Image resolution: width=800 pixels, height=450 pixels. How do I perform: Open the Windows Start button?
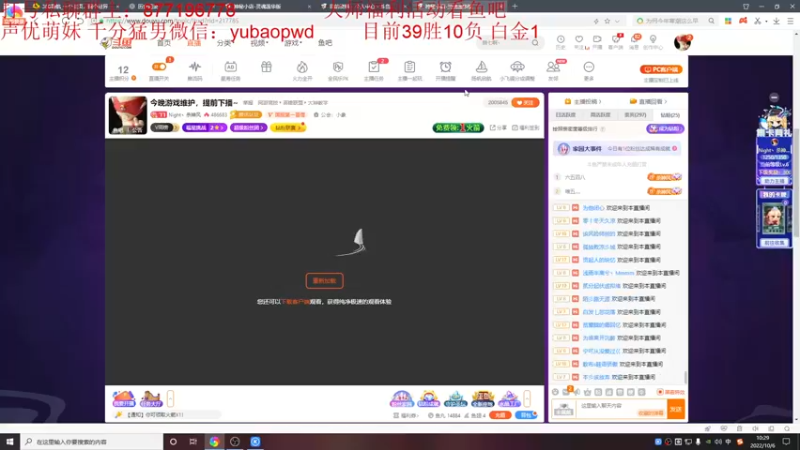pos(10,441)
